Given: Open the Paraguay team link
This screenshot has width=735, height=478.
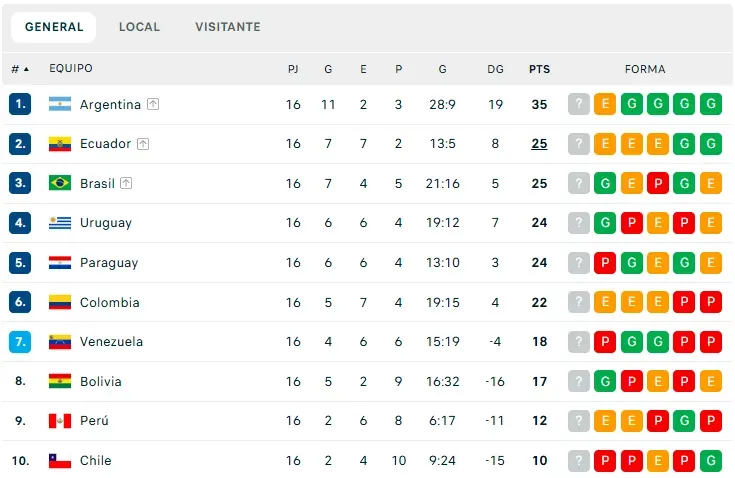Looking at the screenshot, I should (x=109, y=263).
